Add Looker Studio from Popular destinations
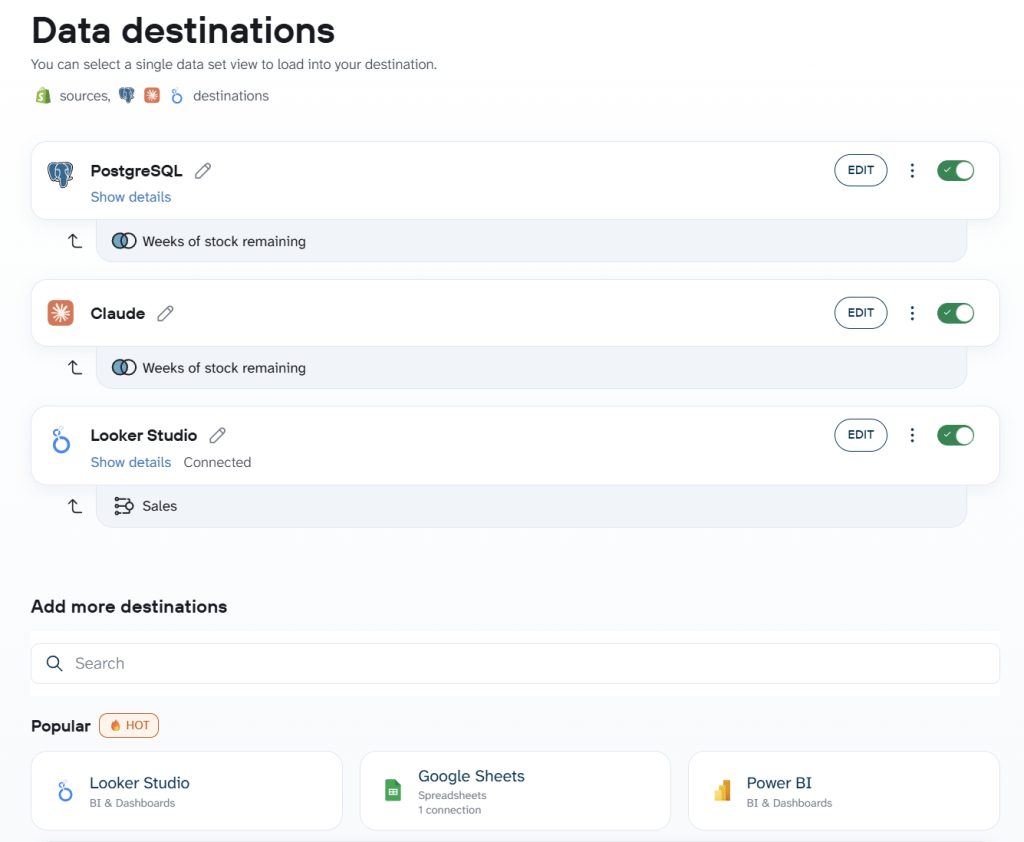The height and width of the screenshot is (842, 1024). (x=187, y=791)
